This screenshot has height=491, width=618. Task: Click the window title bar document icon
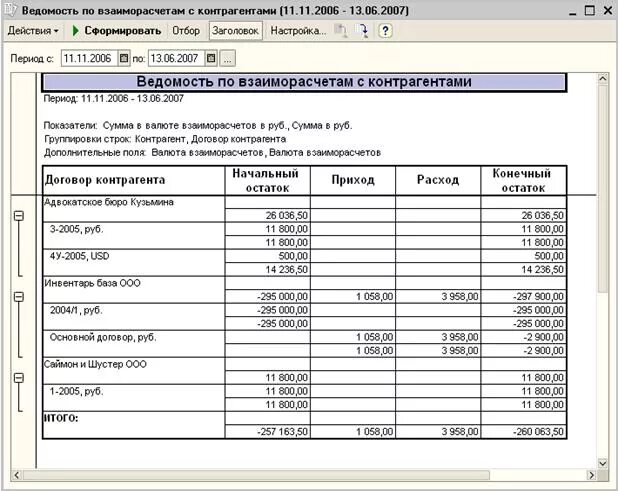10,10
